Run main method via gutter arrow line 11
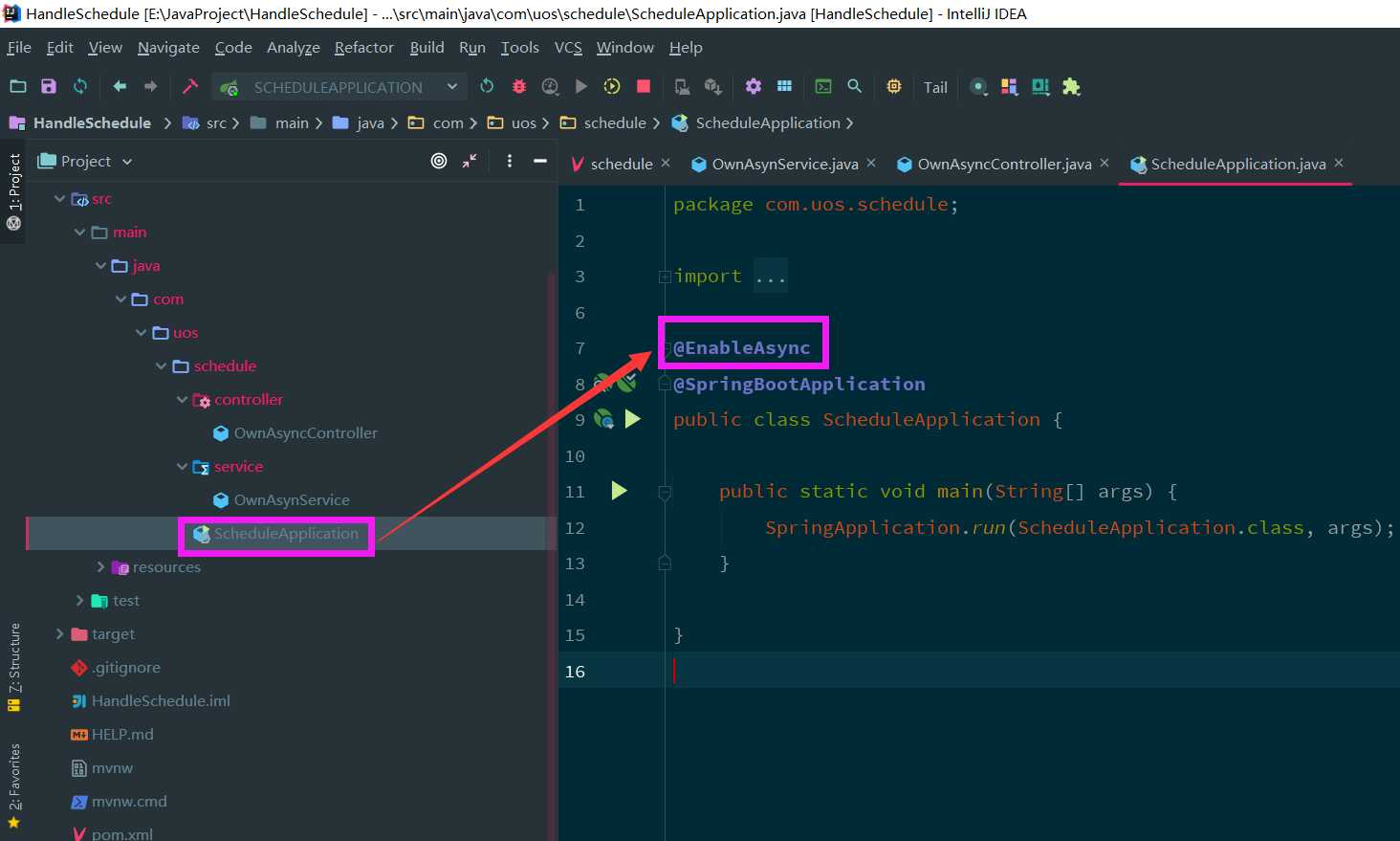Screen dimensions: 1400x841 coord(619,491)
